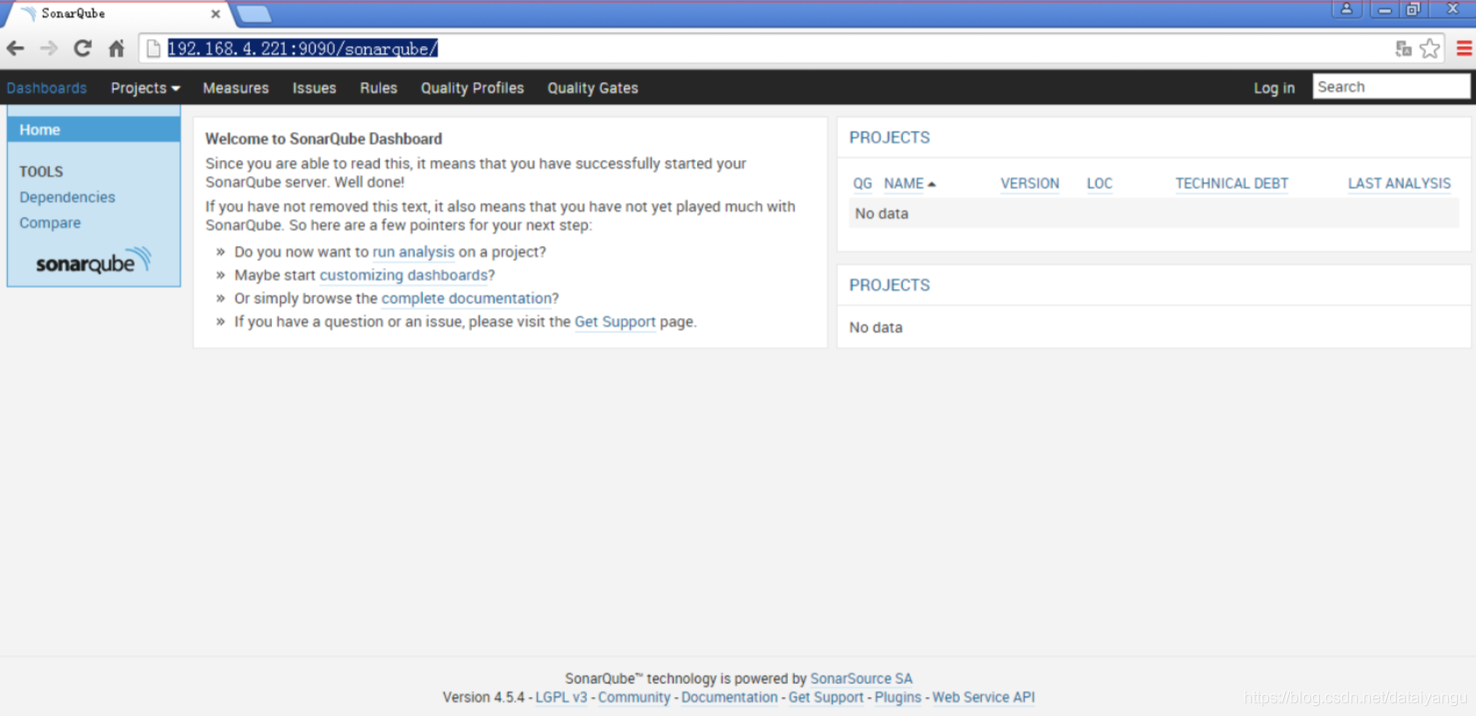This screenshot has width=1476, height=716.
Task: Click the SonarSource SA footer link
Action: tap(861, 679)
